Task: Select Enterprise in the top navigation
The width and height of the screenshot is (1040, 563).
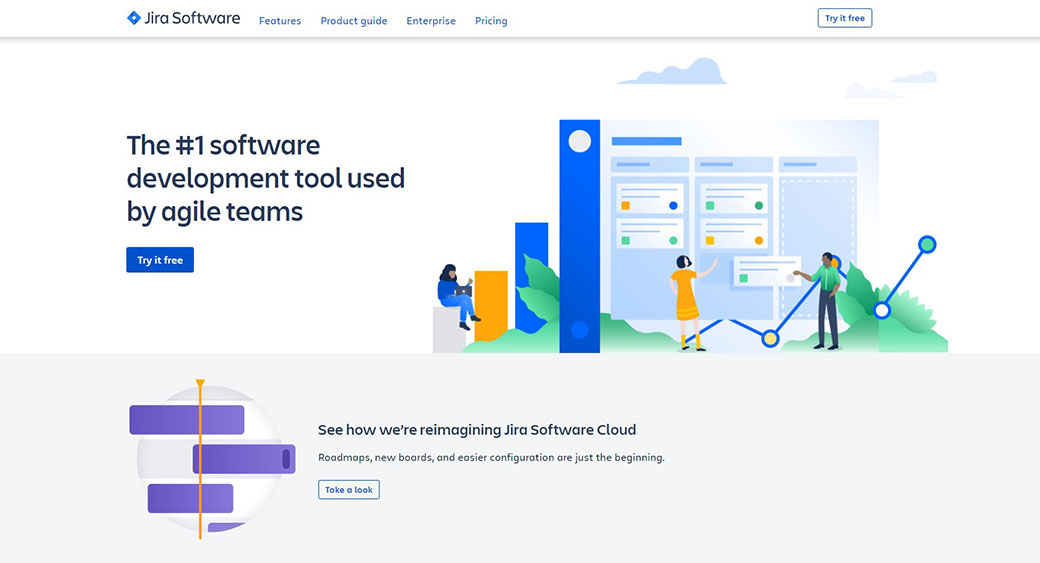Action: (x=431, y=21)
